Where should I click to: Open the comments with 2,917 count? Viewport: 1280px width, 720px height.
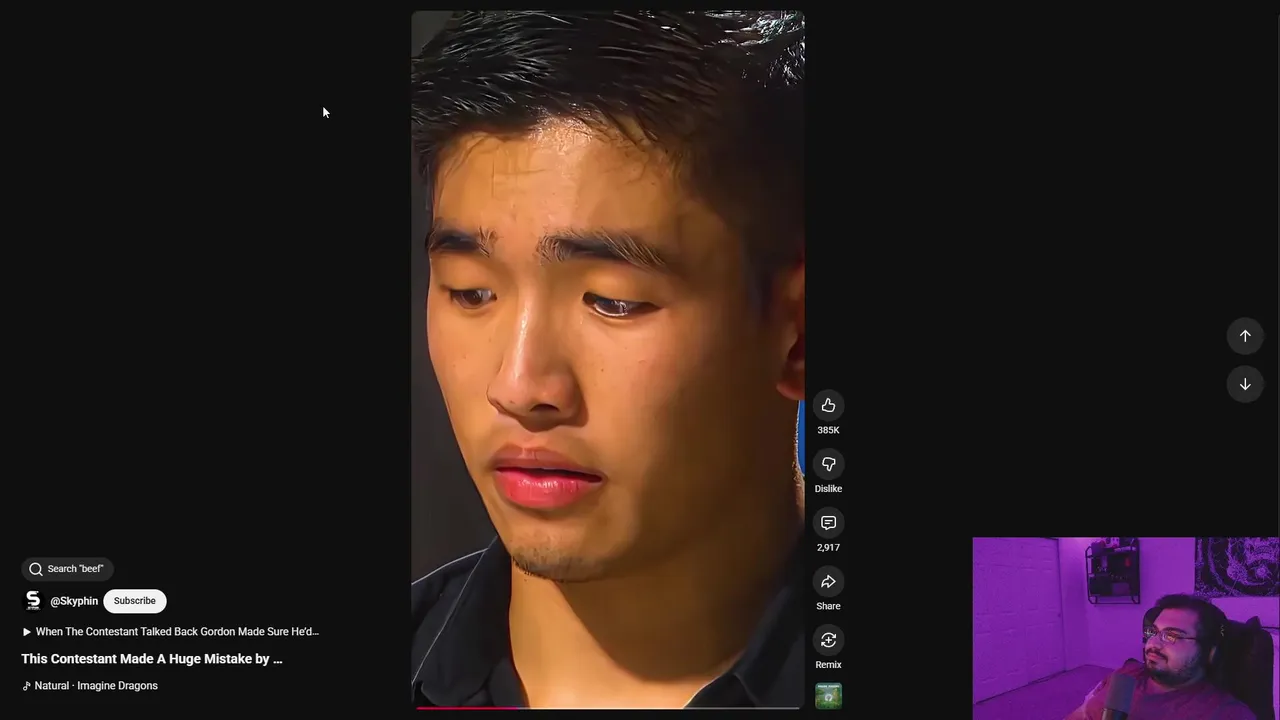[x=828, y=523]
